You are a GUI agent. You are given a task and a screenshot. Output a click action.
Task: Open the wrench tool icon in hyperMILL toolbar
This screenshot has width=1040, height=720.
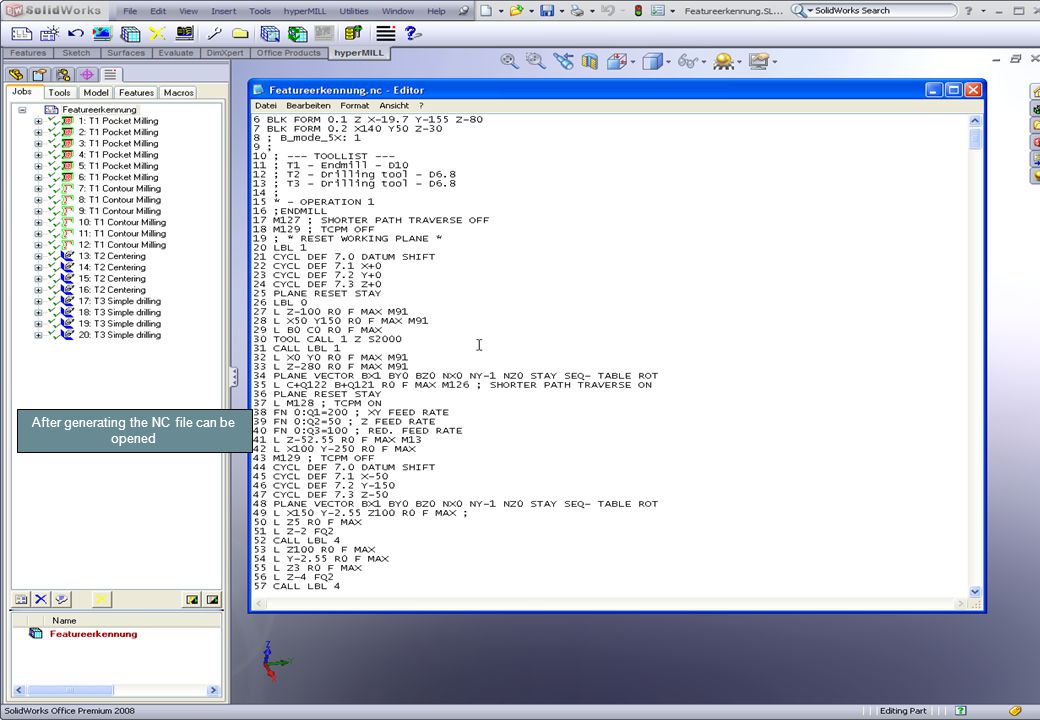[x=214, y=33]
